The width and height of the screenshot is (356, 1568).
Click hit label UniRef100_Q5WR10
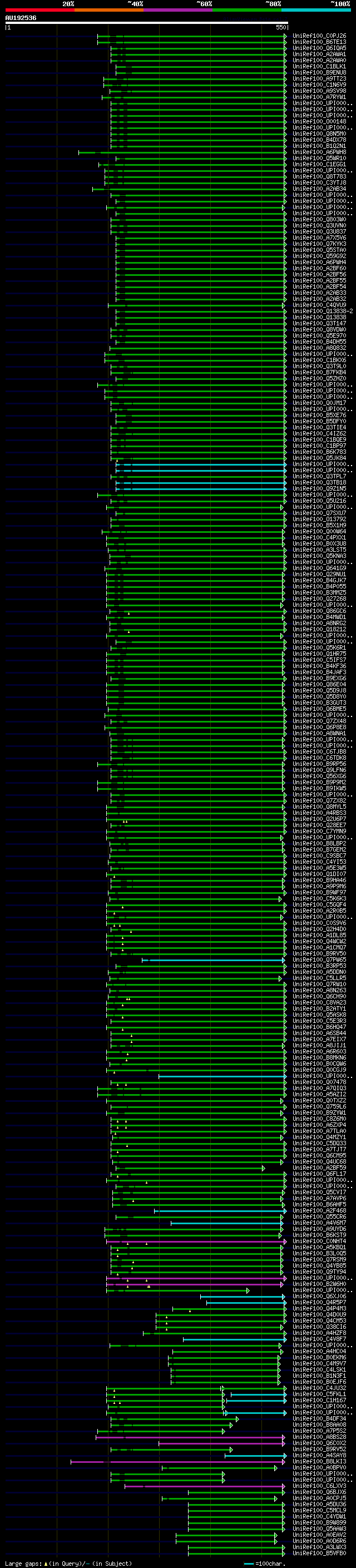(x=319, y=159)
